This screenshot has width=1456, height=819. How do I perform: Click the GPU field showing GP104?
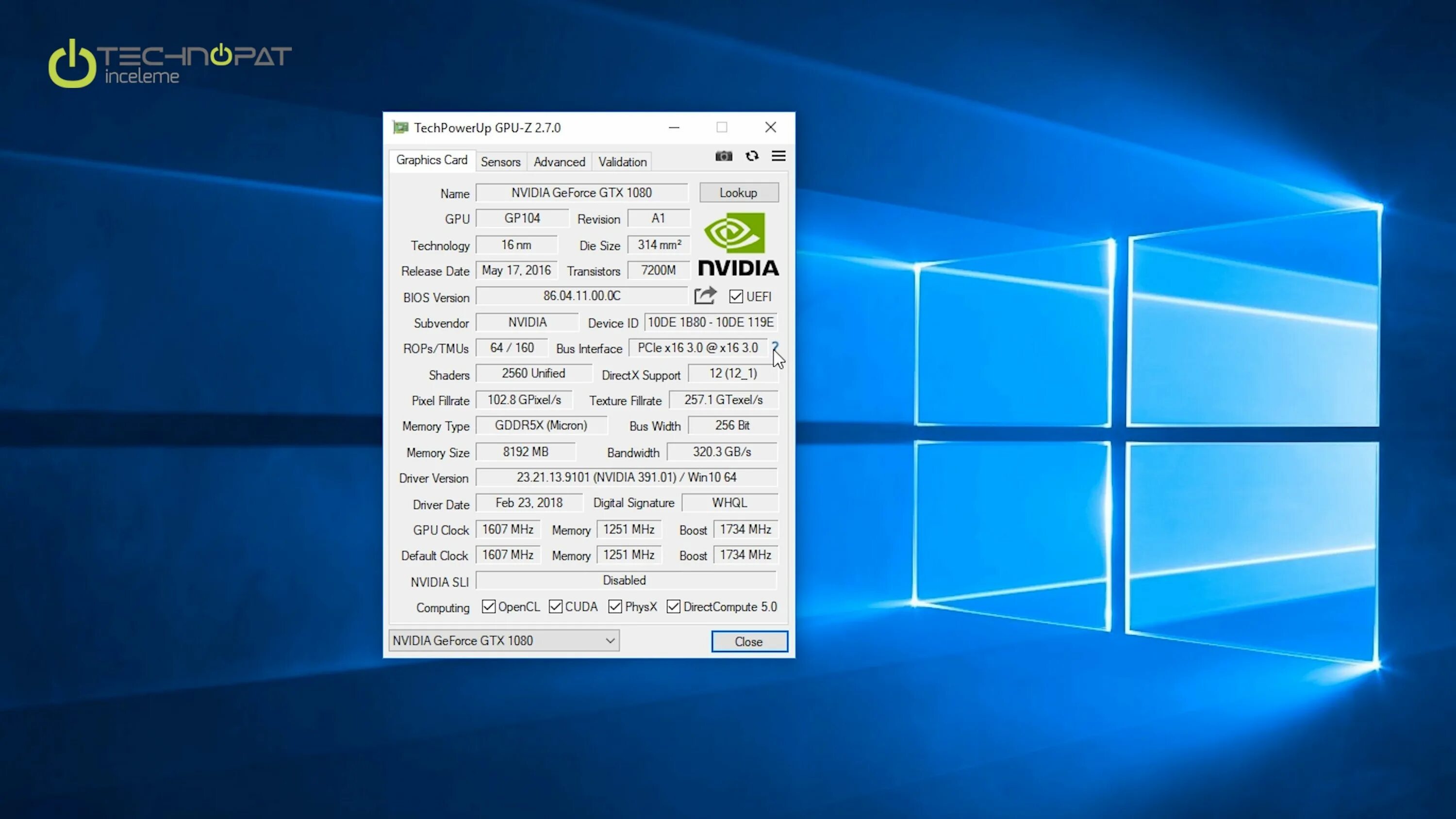coord(522,218)
